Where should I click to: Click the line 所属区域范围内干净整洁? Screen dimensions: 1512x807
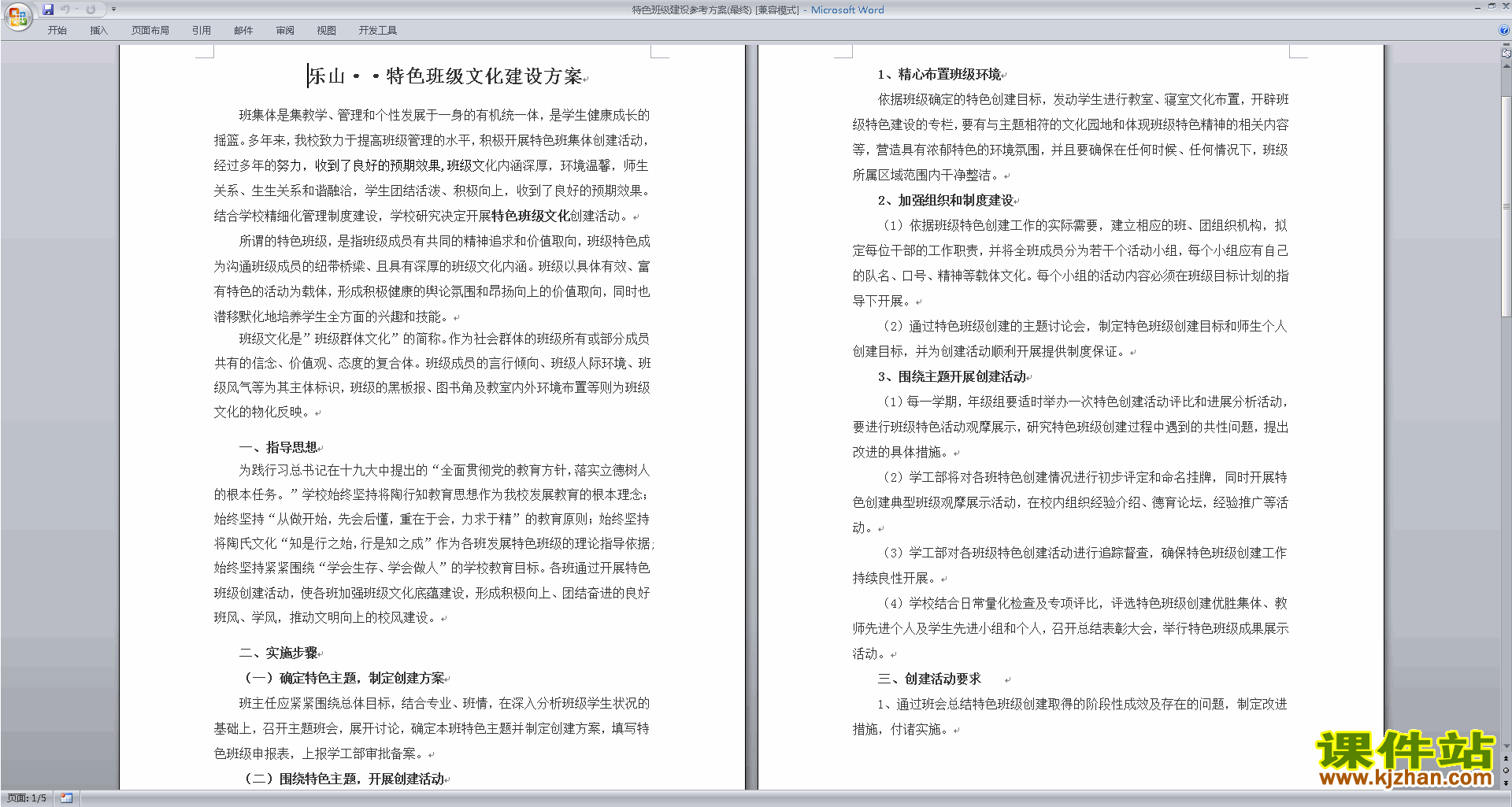tap(928, 175)
